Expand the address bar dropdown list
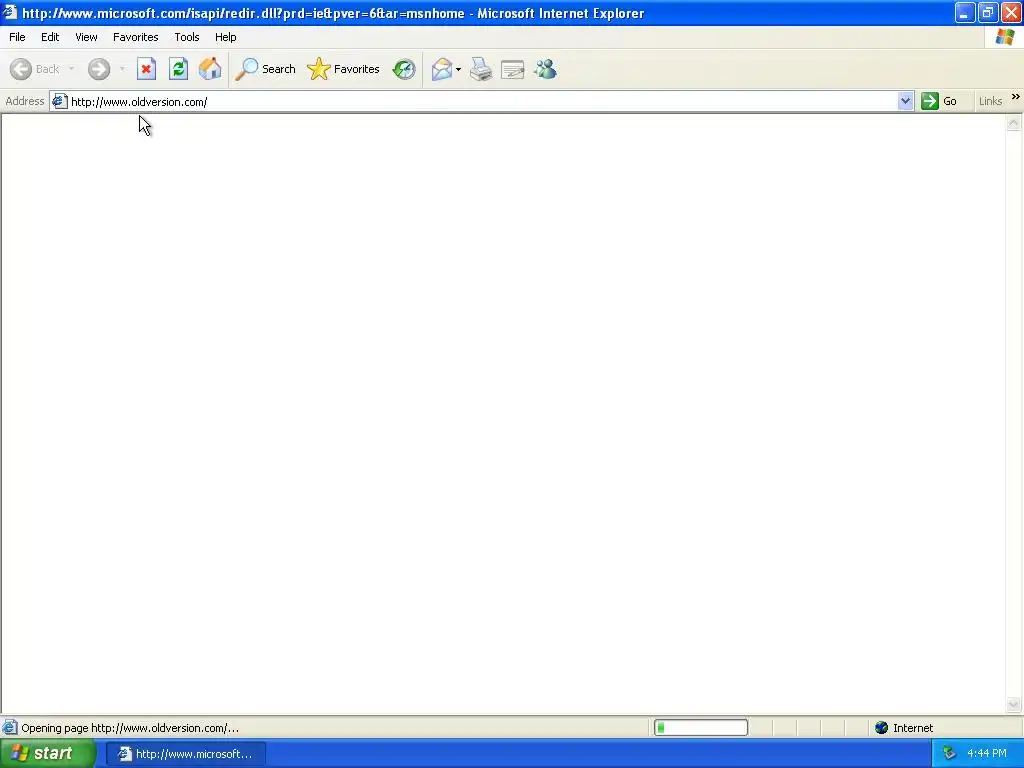This screenshot has width=1024, height=768. coord(905,101)
